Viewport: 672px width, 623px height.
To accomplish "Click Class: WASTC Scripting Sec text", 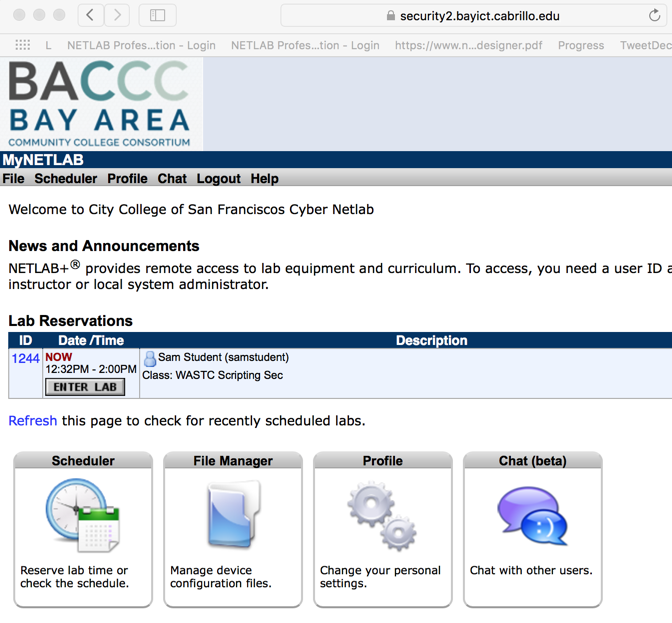I will click(213, 375).
